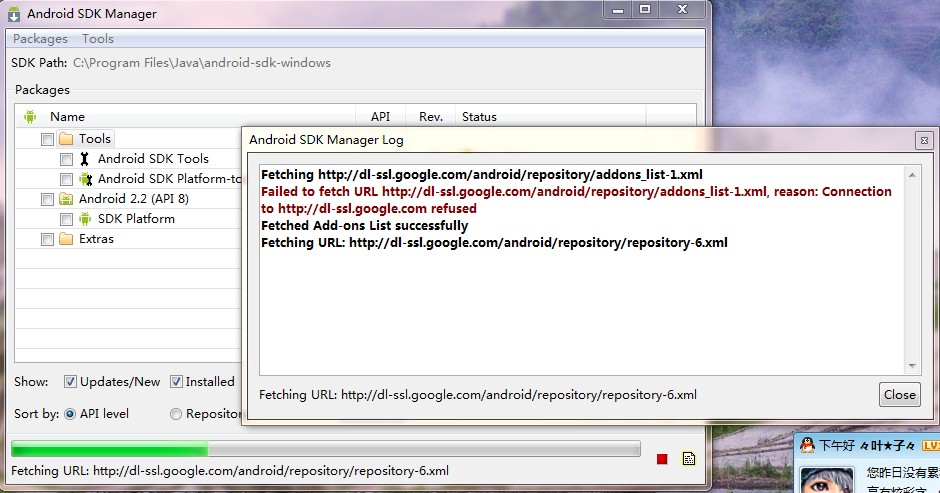
Task: Click the SDK Path value text
Action: [201, 63]
